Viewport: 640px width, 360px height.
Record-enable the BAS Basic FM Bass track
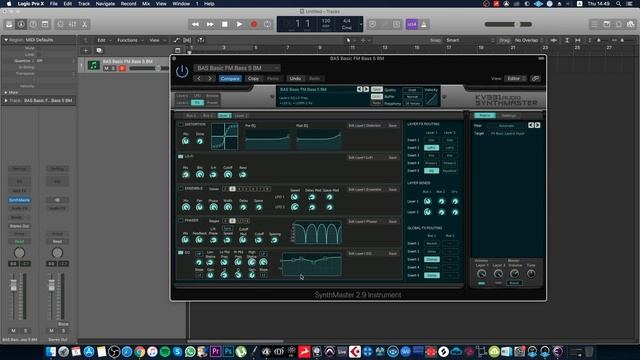[122, 68]
